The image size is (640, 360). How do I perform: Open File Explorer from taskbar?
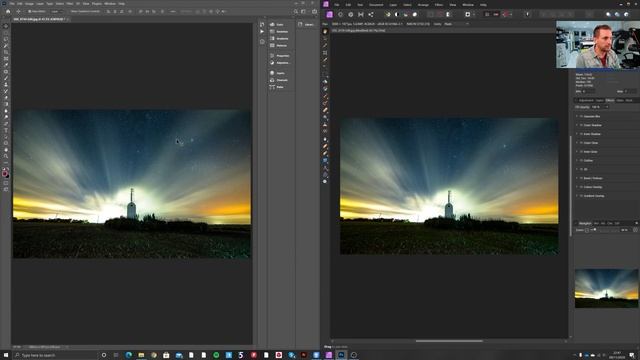point(141,355)
